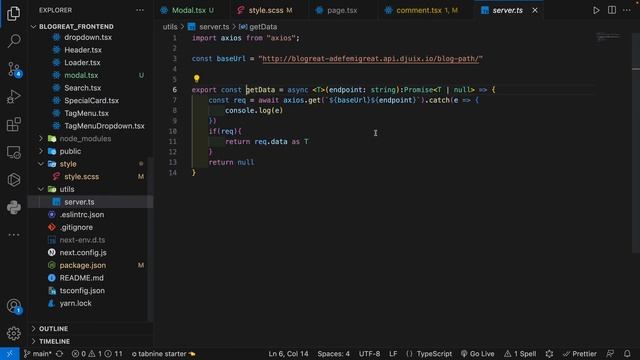Click Prettier in status bar
The width and height of the screenshot is (640, 360).
[x=580, y=354]
